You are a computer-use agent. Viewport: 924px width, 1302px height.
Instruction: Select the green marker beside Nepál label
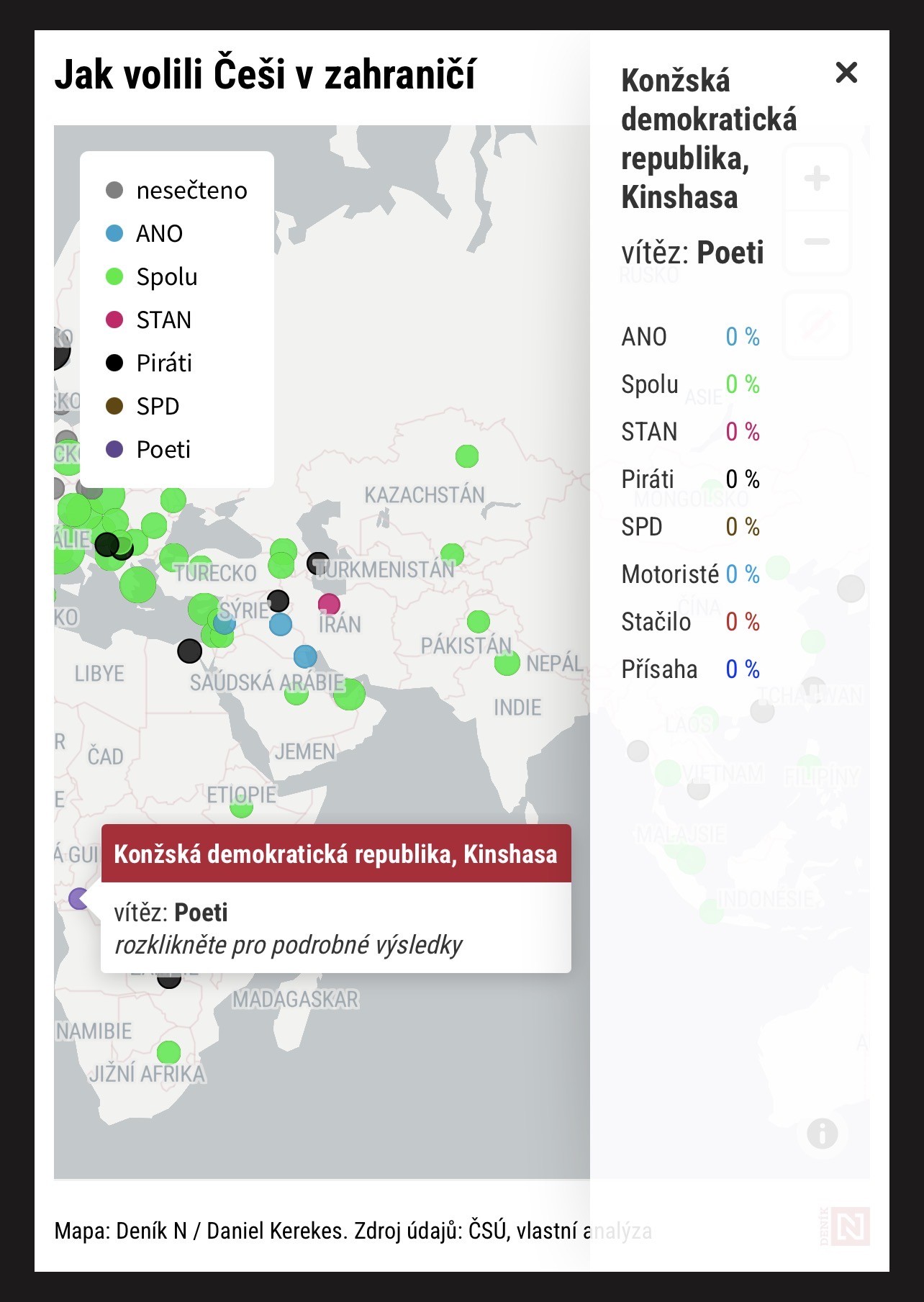pyautogui.click(x=507, y=663)
